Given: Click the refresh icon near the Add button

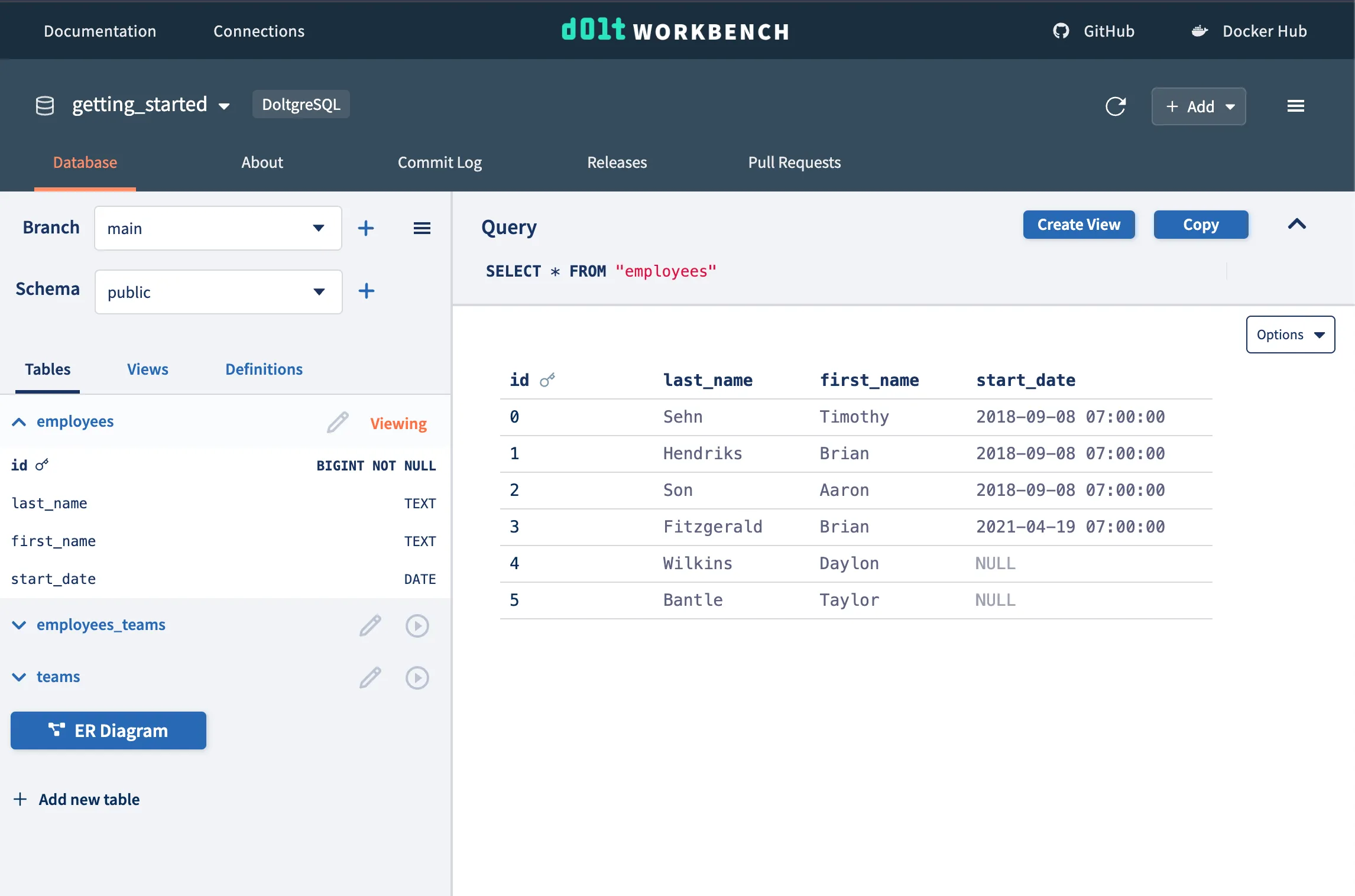Looking at the screenshot, I should point(1115,106).
